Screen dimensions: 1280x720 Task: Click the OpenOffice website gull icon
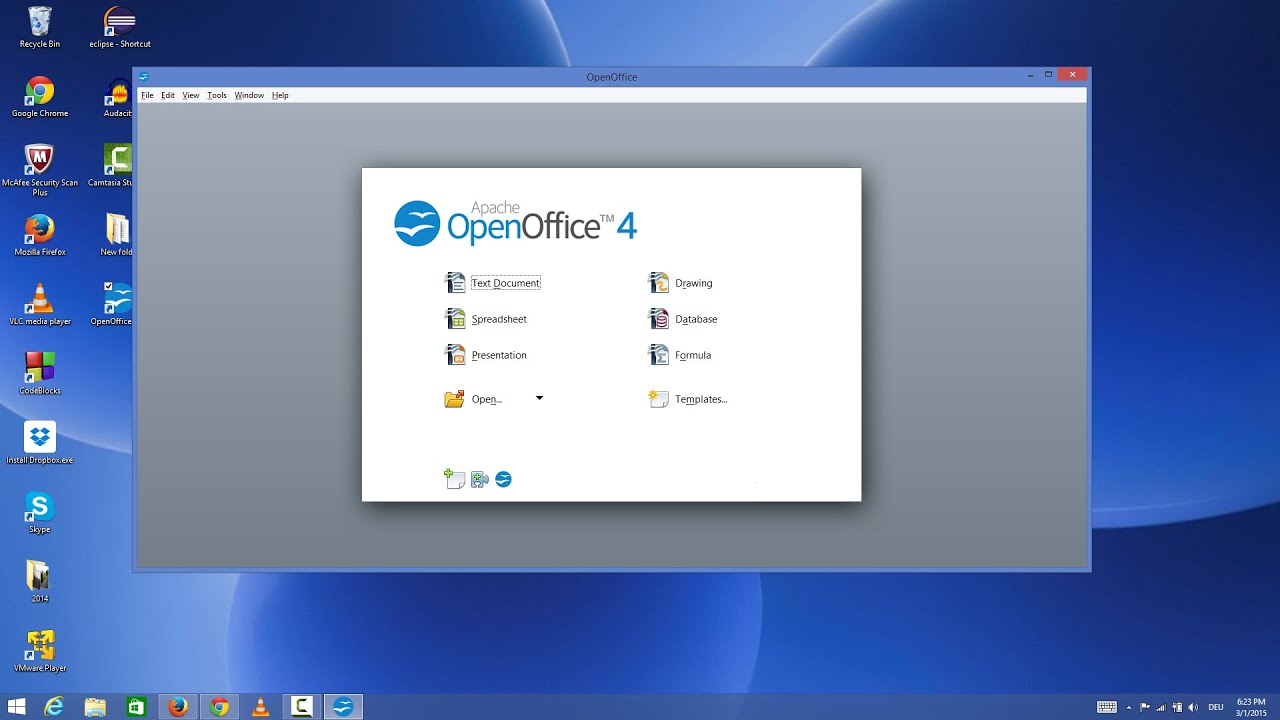coord(503,479)
